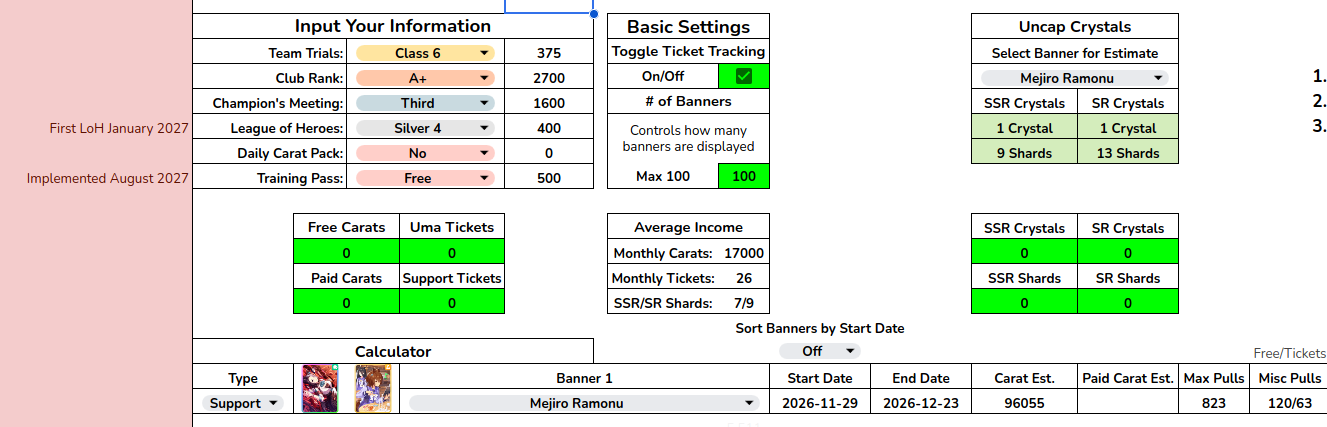Select the SR Shards green value cell
The width and height of the screenshot is (1327, 427).
1128,302
